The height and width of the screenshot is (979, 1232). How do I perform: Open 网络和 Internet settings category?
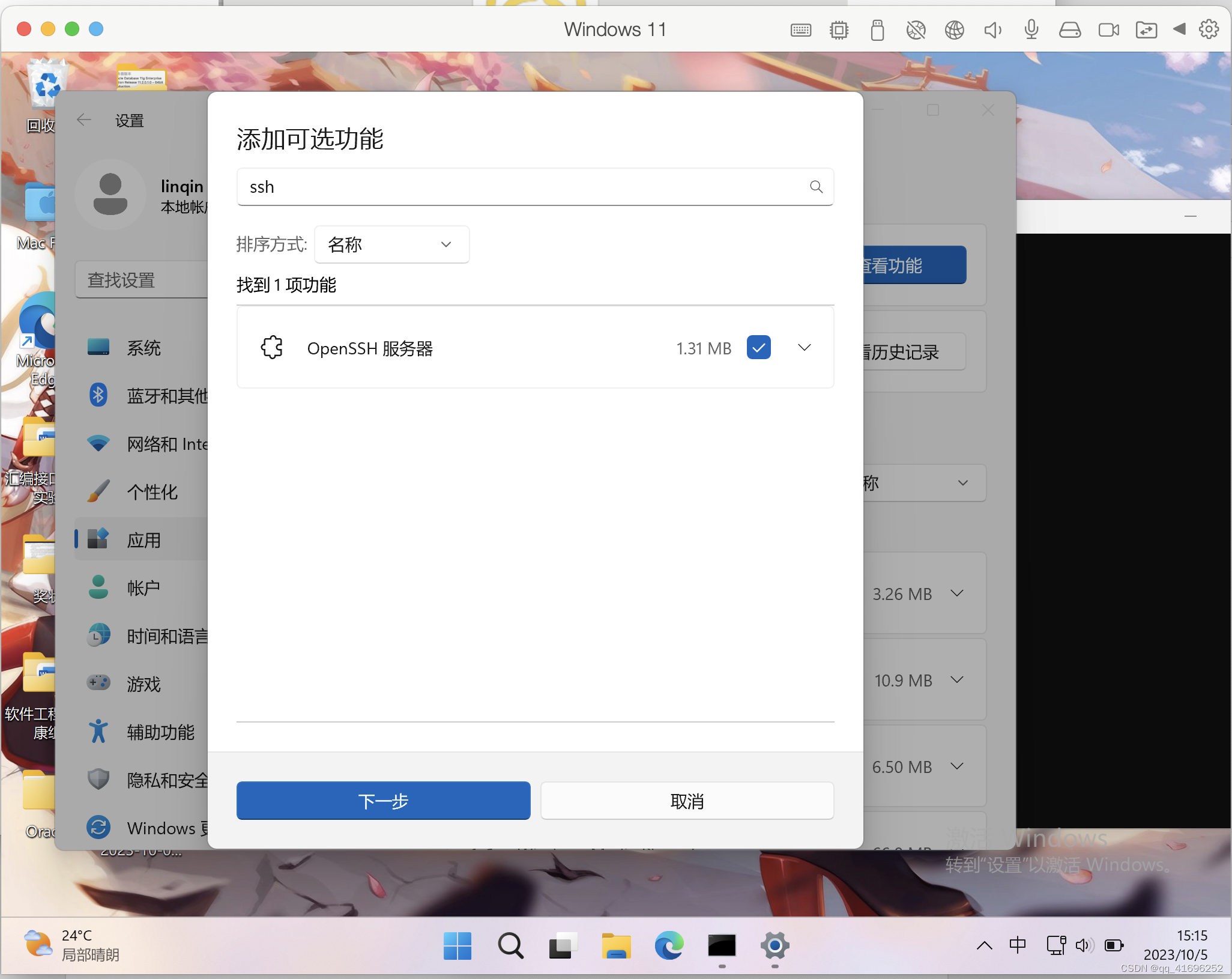(x=141, y=444)
